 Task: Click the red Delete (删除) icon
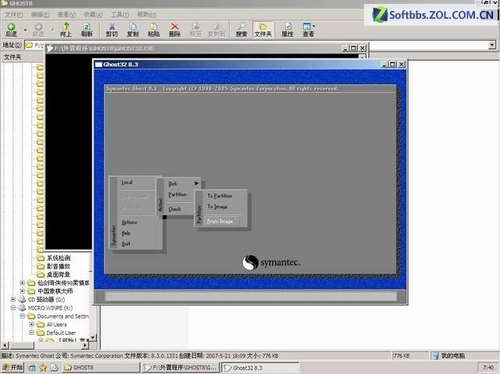175,30
